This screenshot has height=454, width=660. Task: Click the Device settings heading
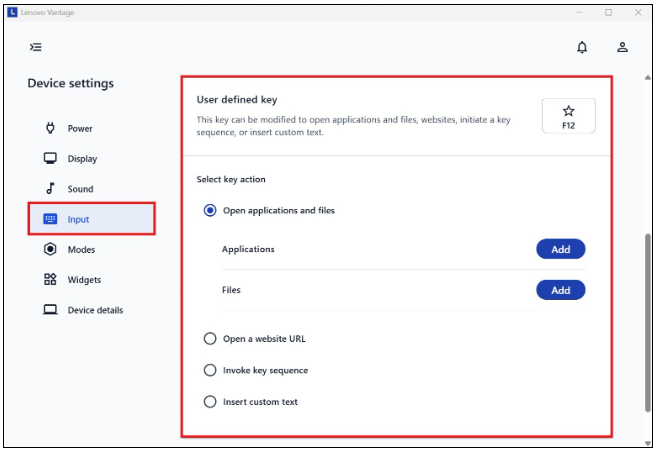pos(71,83)
